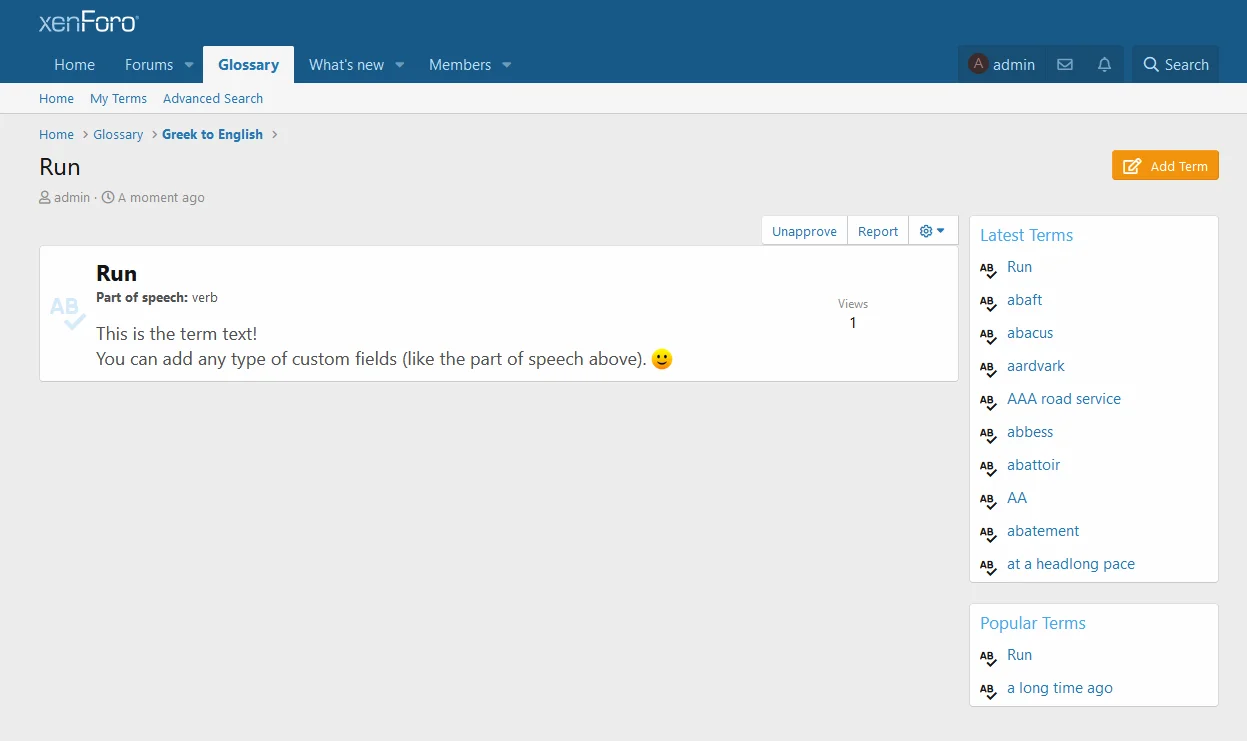Click the Views count value

tap(853, 323)
